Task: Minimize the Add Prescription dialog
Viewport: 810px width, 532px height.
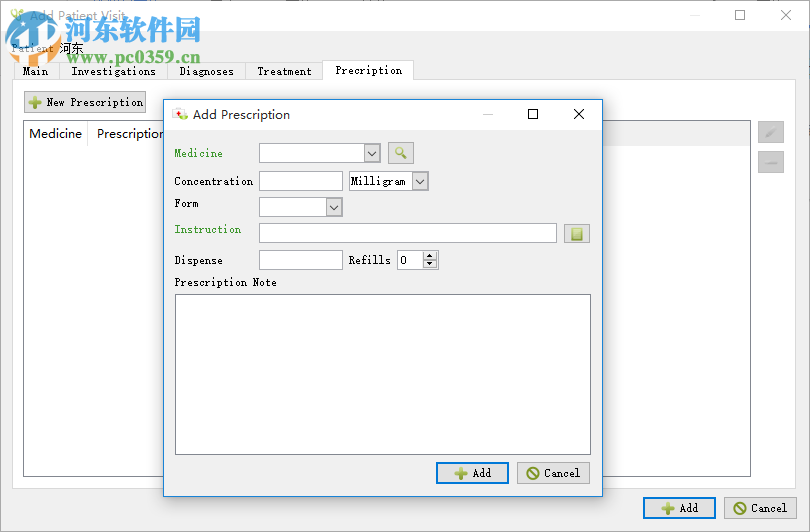Action: pyautogui.click(x=488, y=114)
